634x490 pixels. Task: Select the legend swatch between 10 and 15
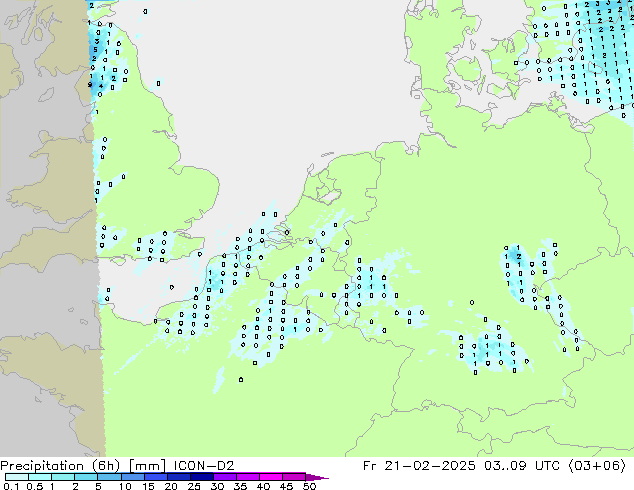point(132,477)
